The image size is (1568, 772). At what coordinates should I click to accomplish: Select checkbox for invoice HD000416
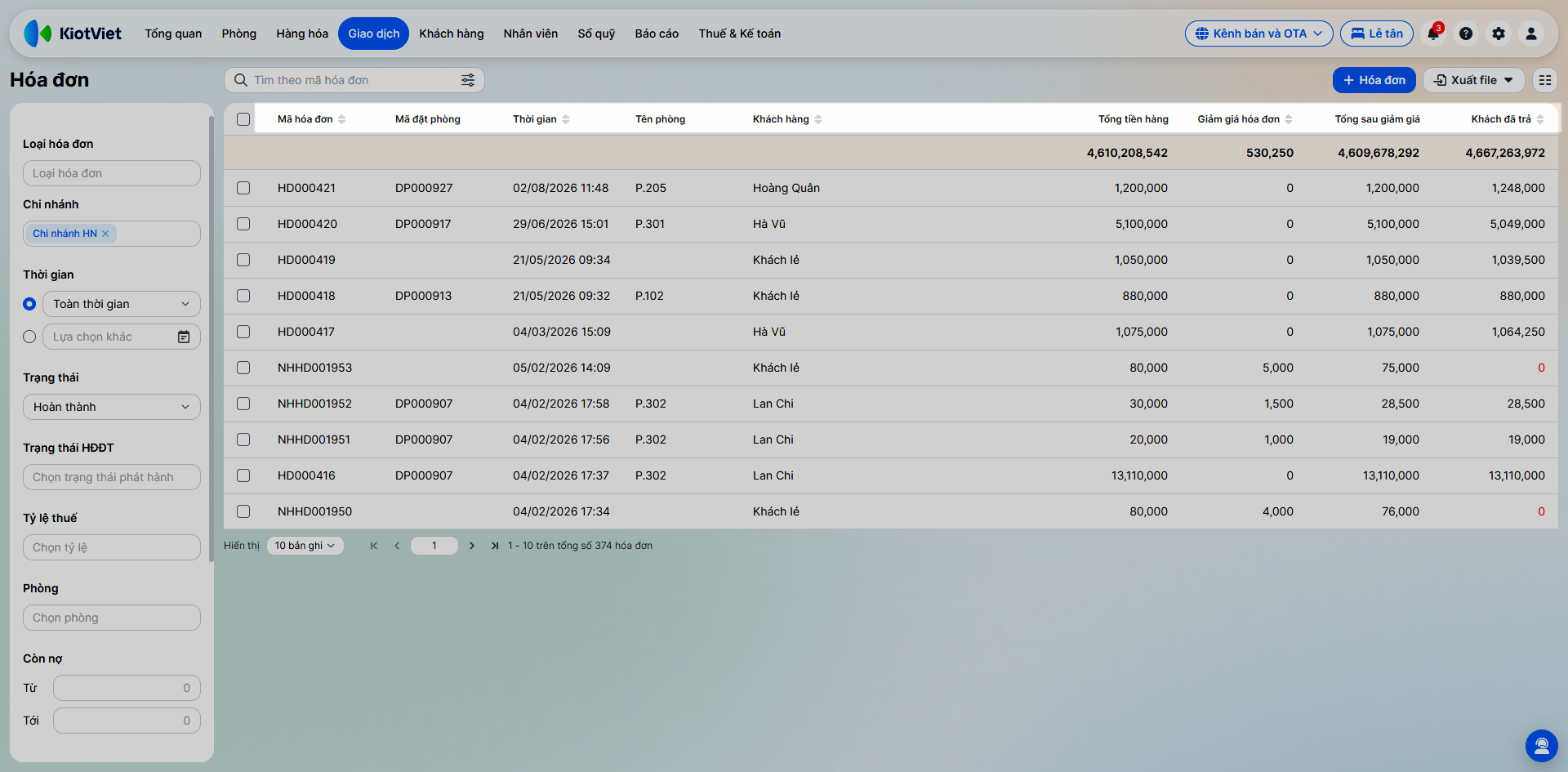click(x=243, y=475)
